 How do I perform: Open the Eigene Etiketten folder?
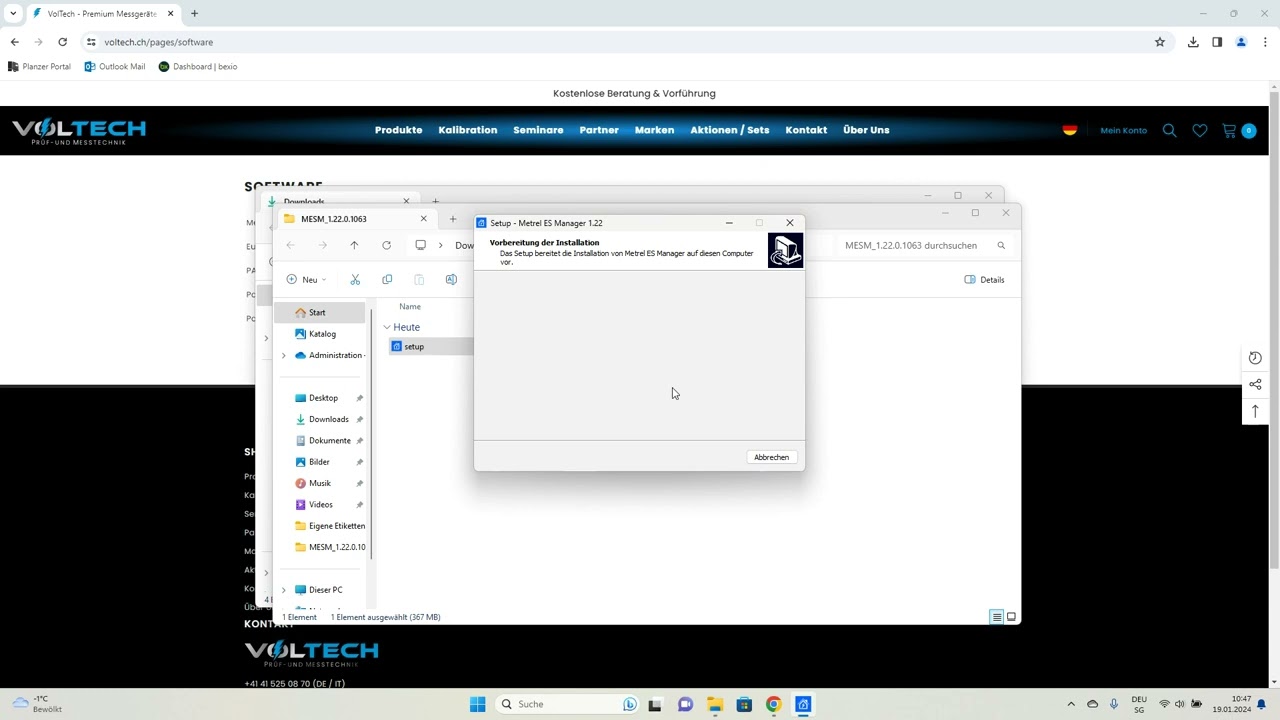point(330,526)
